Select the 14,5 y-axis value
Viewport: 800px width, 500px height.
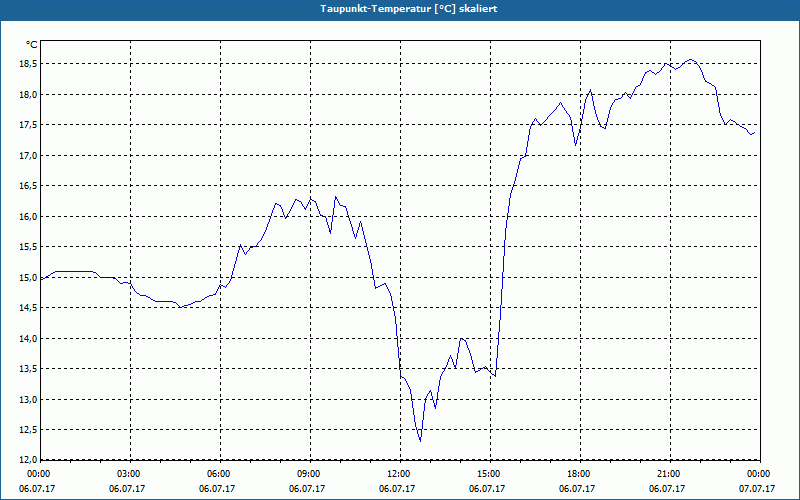(x=28, y=308)
